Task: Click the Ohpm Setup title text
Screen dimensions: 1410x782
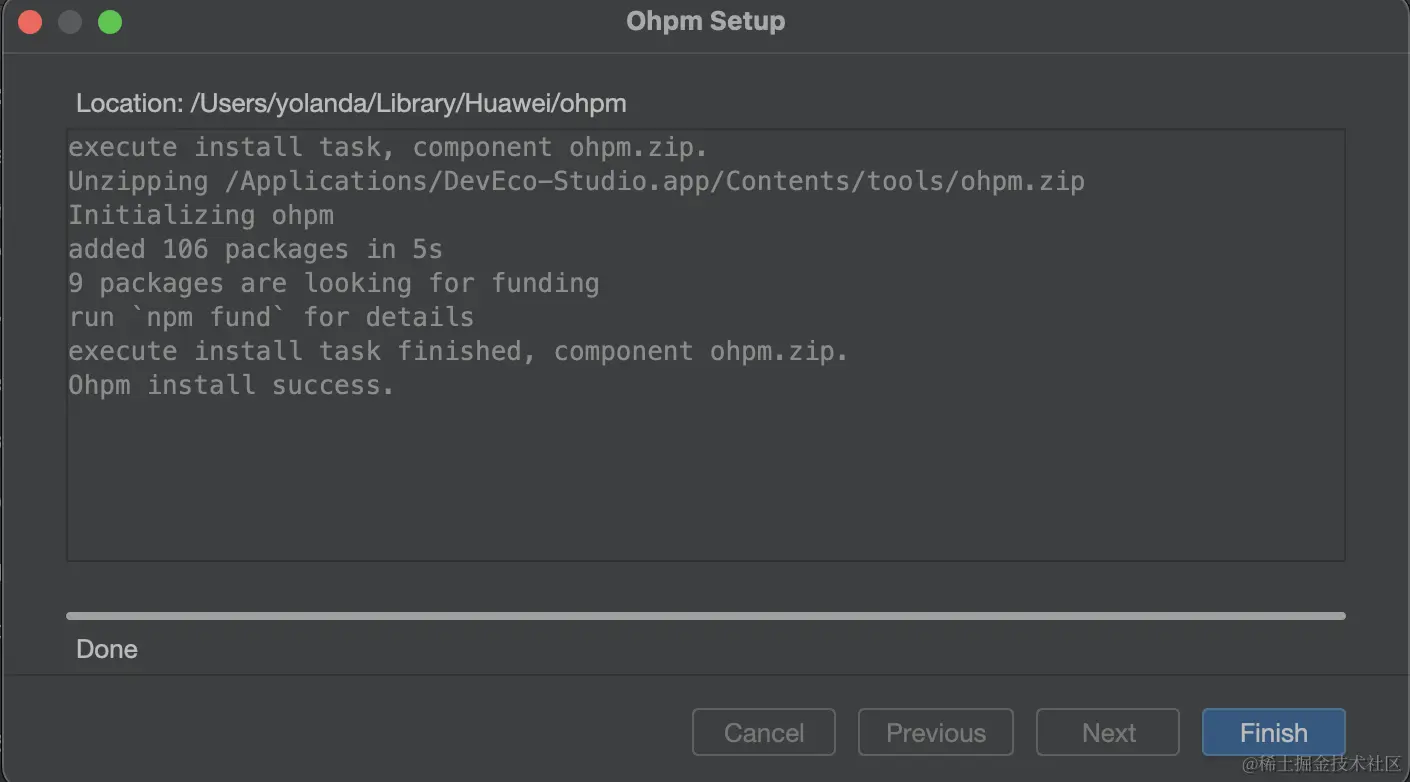Action: (705, 21)
